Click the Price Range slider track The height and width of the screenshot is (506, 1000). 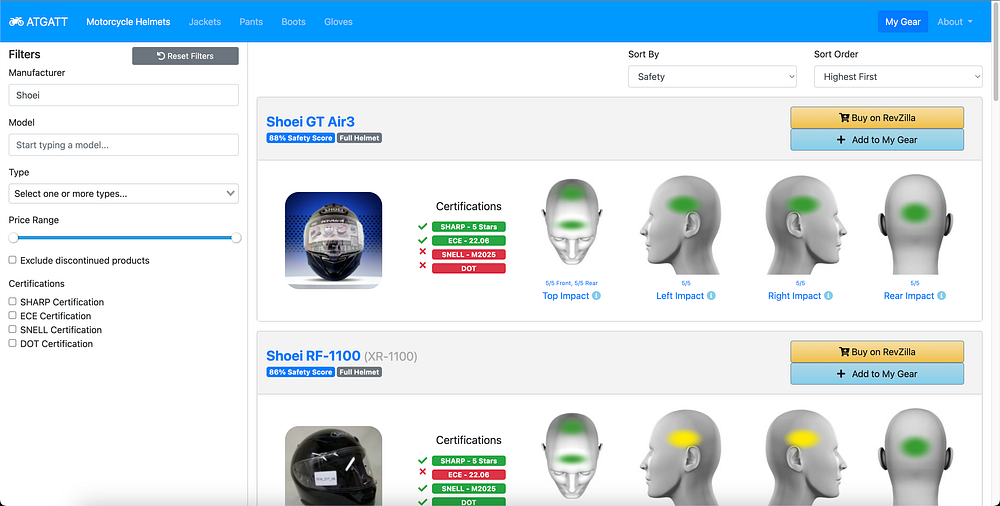(x=124, y=237)
